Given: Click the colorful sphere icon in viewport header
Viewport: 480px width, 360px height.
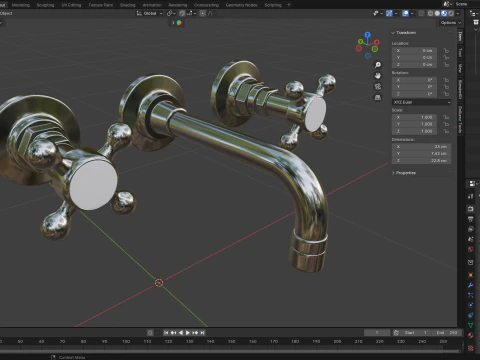Looking at the screenshot, I should (179, 23).
